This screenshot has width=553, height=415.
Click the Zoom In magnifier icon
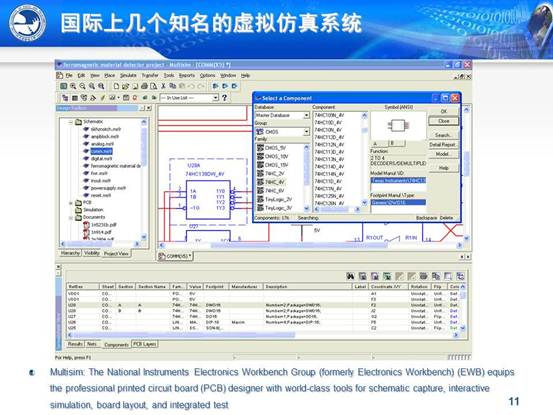tap(73, 86)
